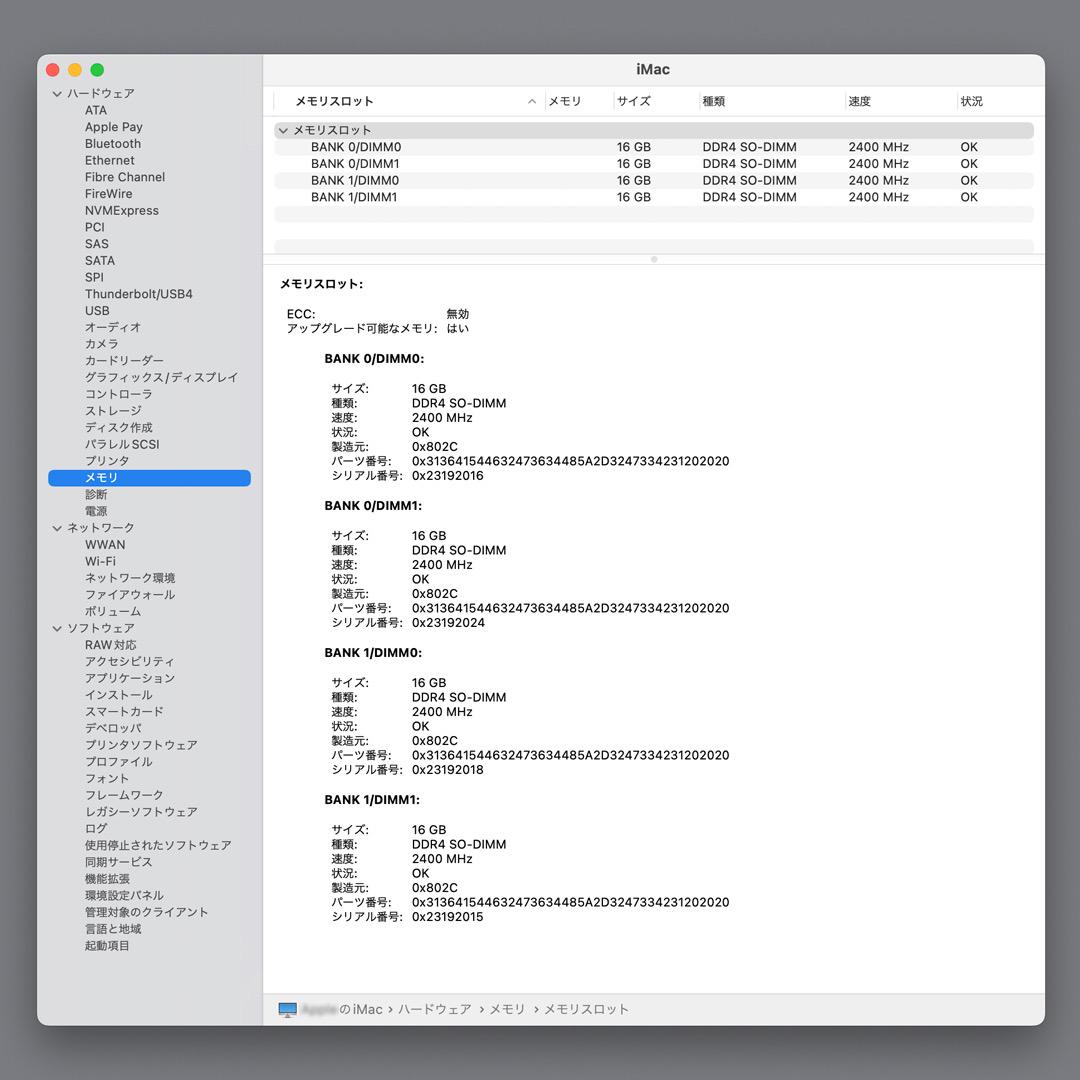Select SAS in the sidebar
1080x1080 pixels.
pos(96,244)
